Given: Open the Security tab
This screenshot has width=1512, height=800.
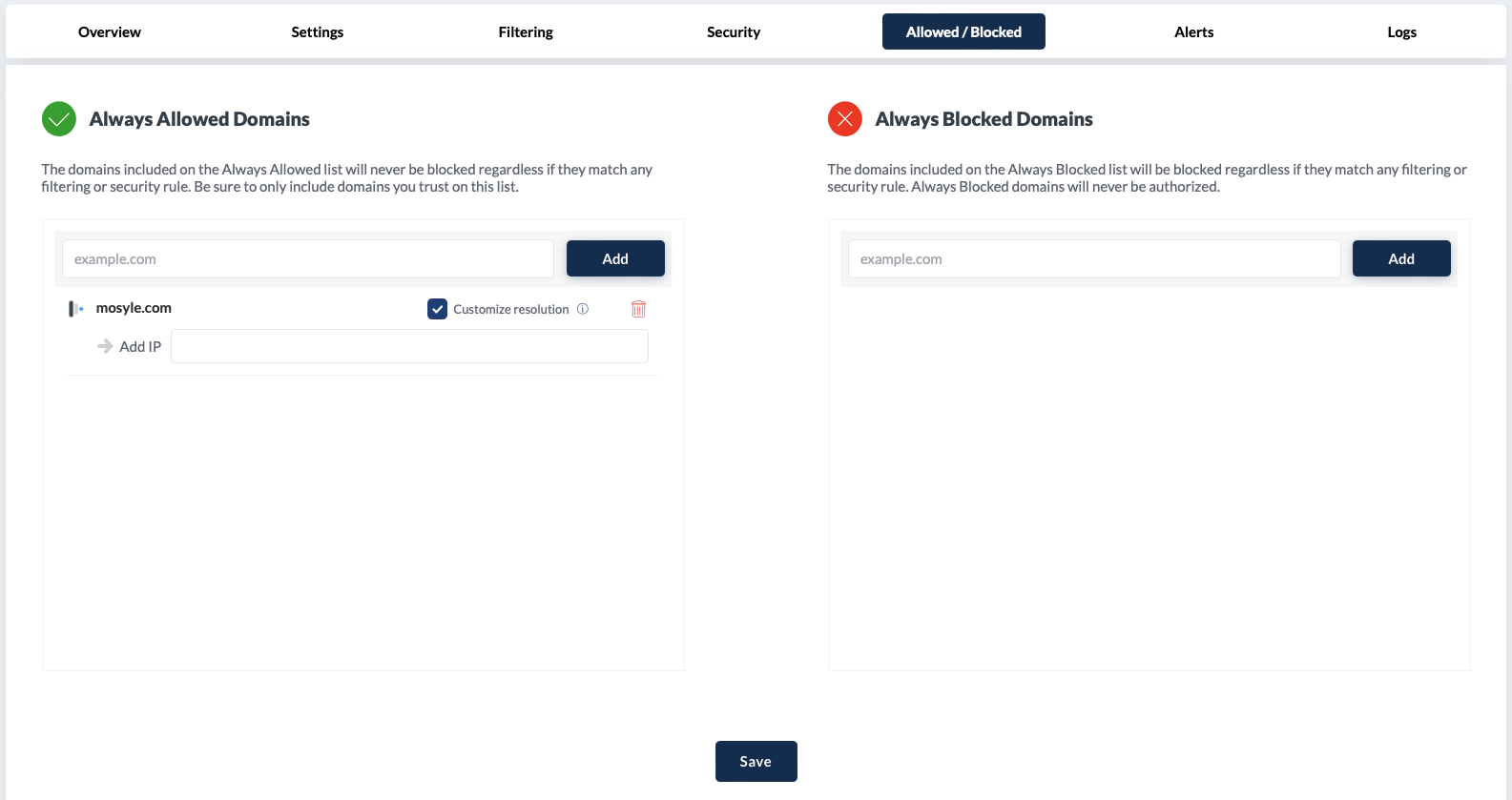Looking at the screenshot, I should pyautogui.click(x=734, y=32).
